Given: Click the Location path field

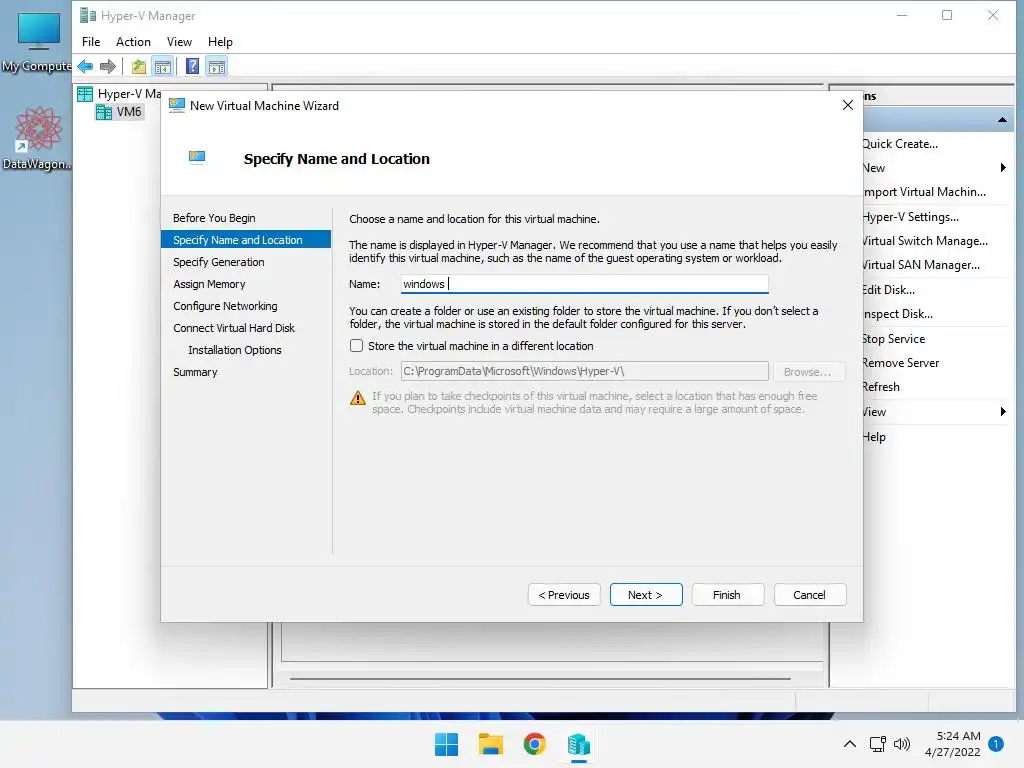Looking at the screenshot, I should [584, 371].
